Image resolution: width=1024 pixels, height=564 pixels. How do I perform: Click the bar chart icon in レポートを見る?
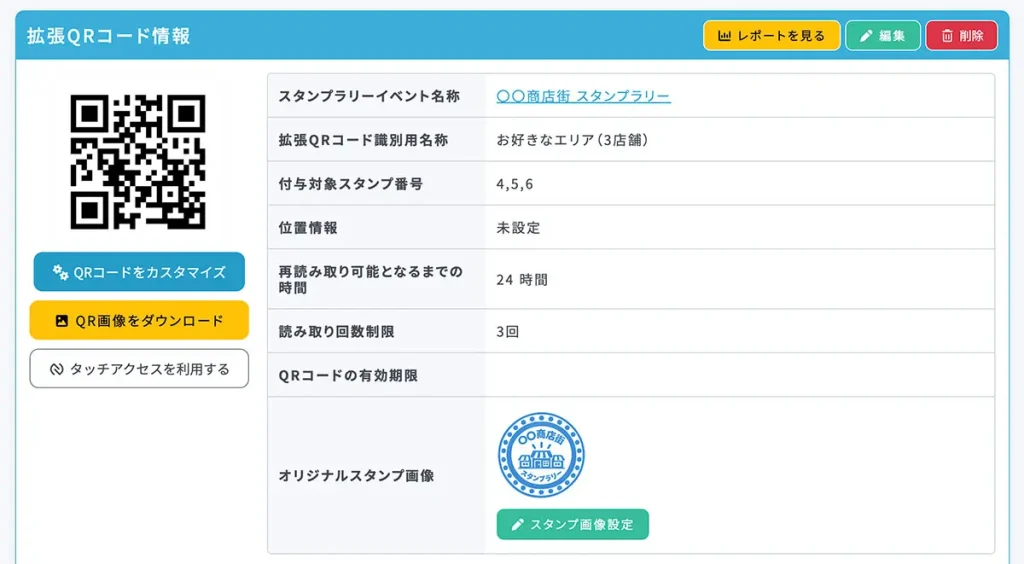724,36
